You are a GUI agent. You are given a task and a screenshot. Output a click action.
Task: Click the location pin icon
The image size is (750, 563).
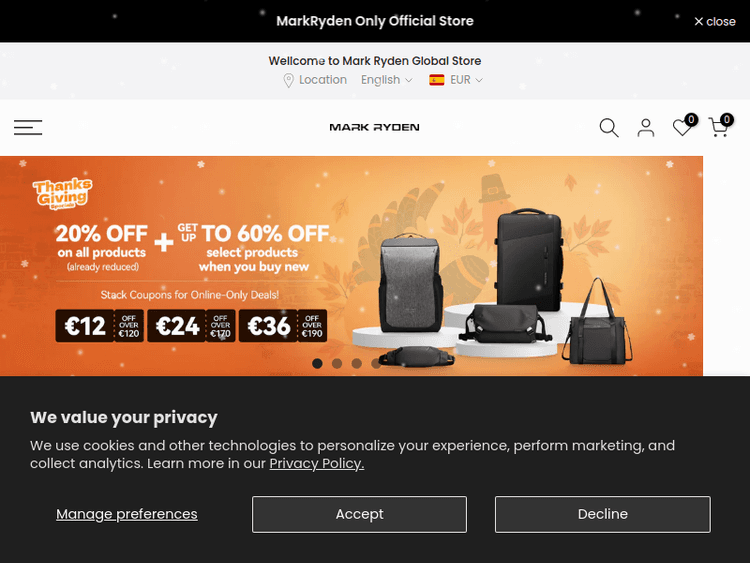(288, 80)
